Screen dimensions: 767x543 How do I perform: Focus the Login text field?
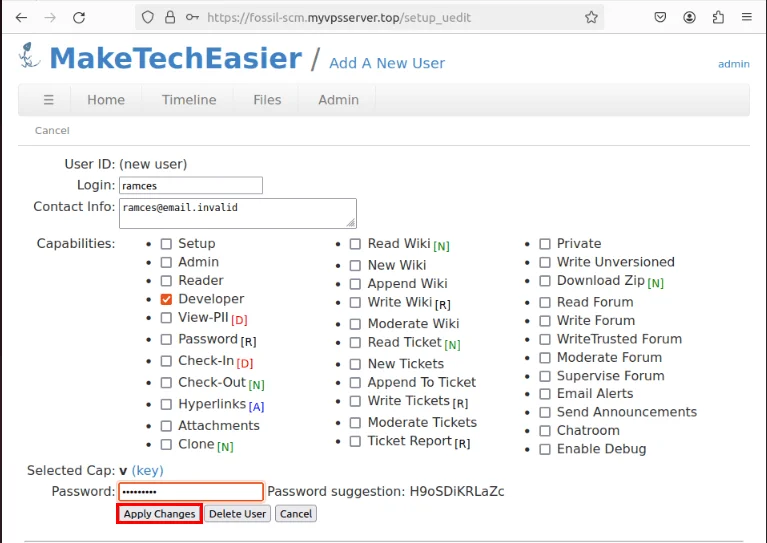coord(190,185)
